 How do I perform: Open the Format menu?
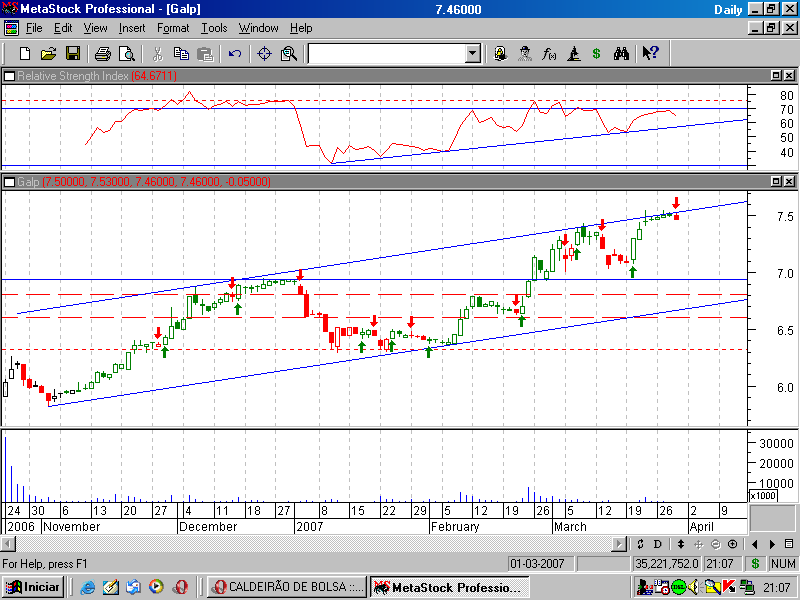click(x=173, y=28)
